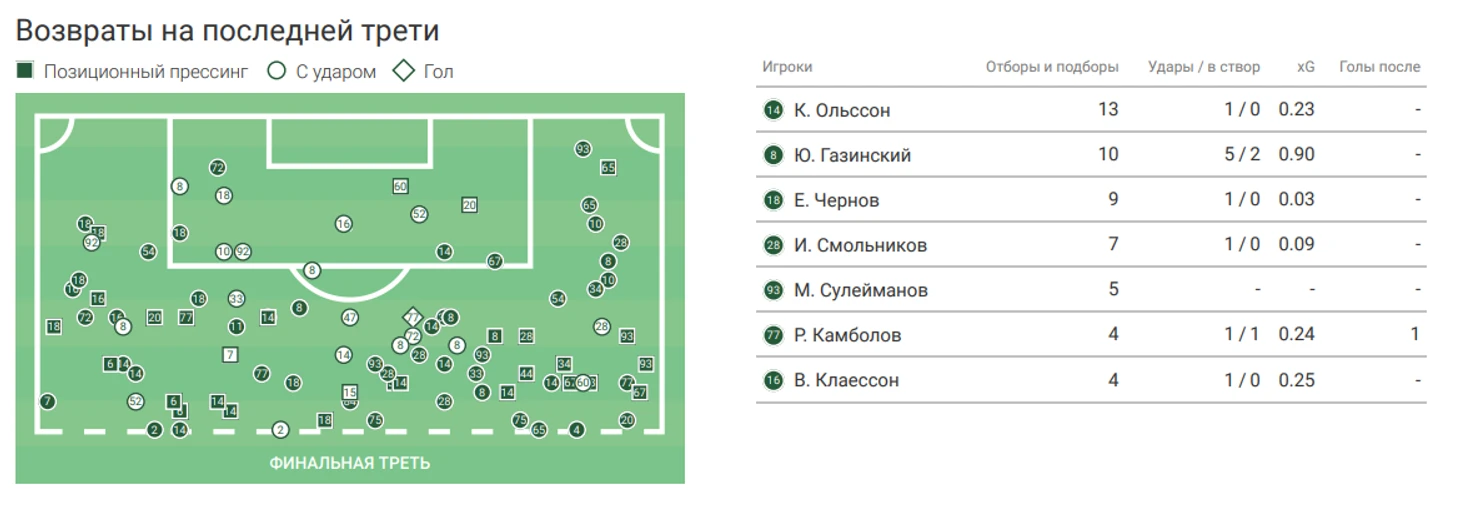Screen dimensions: 1460x527
Task: Sort by the Отборы и подборы column
Action: point(1052,67)
